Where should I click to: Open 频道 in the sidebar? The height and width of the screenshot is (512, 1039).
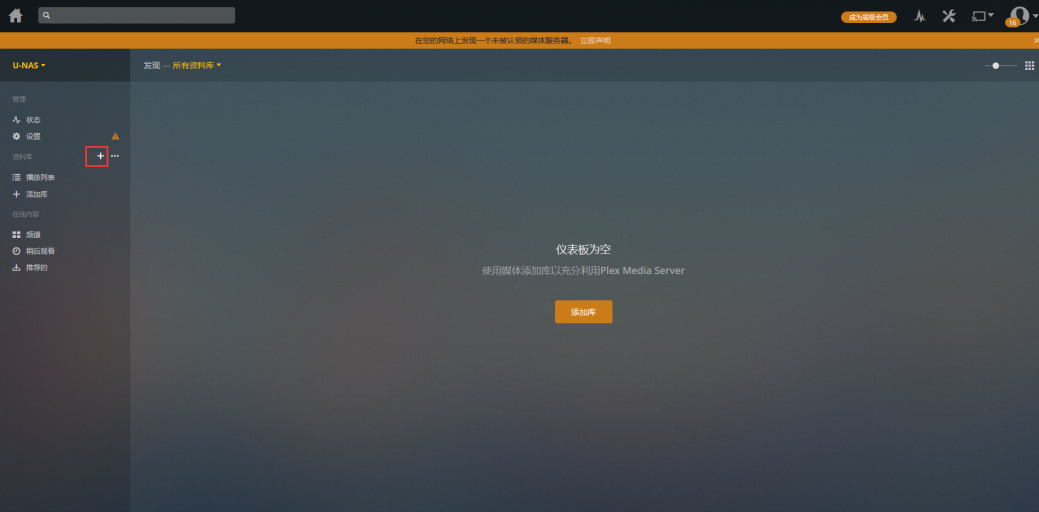pos(32,234)
